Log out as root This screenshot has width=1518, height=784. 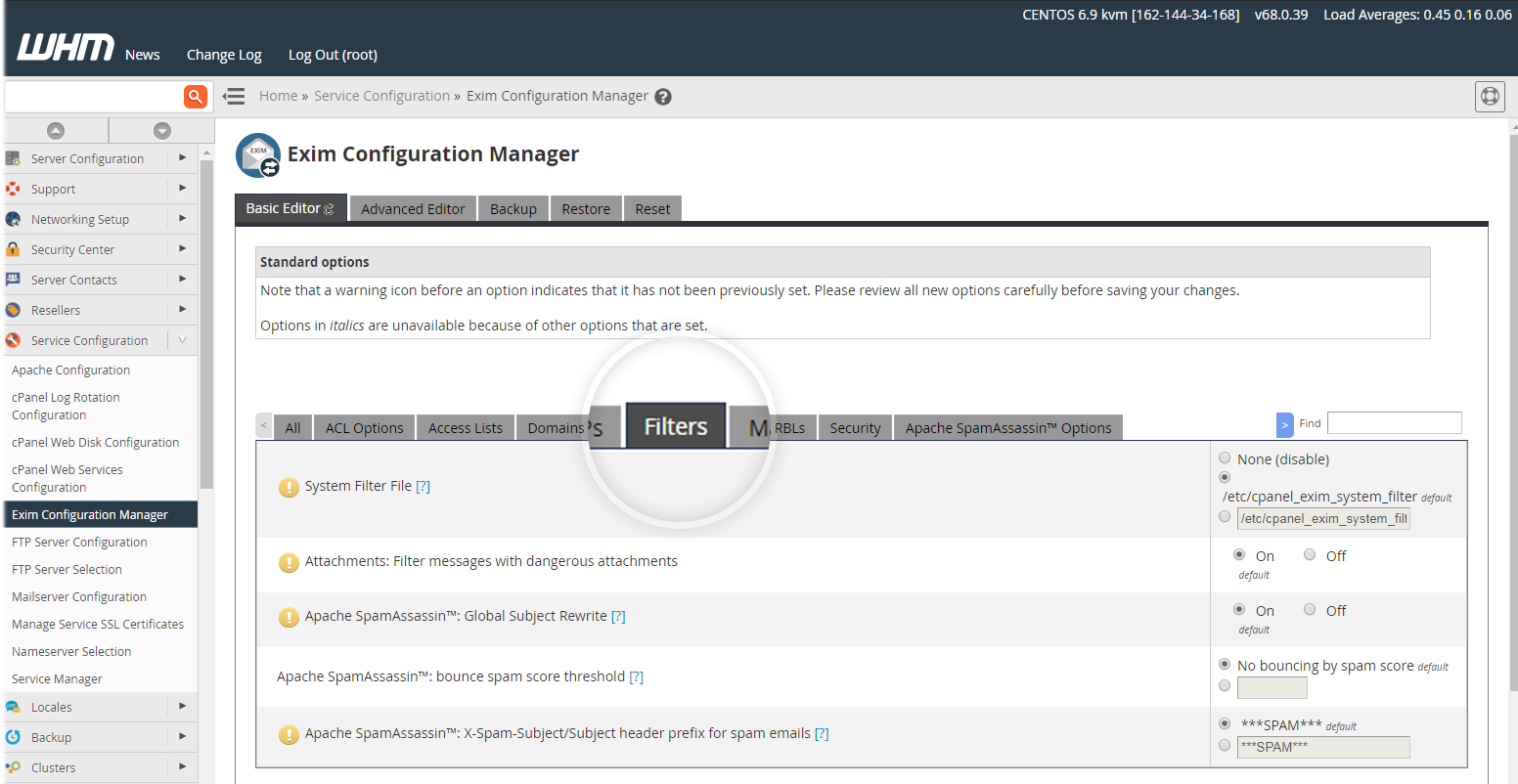333,55
